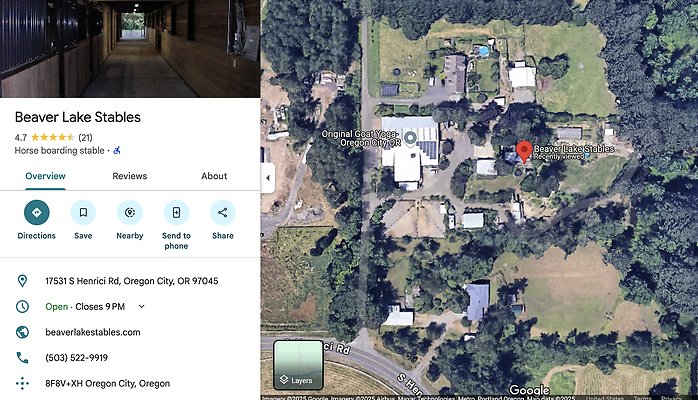Select the Original Goat Yoga map marker
698x400 pixels.
tap(410, 137)
